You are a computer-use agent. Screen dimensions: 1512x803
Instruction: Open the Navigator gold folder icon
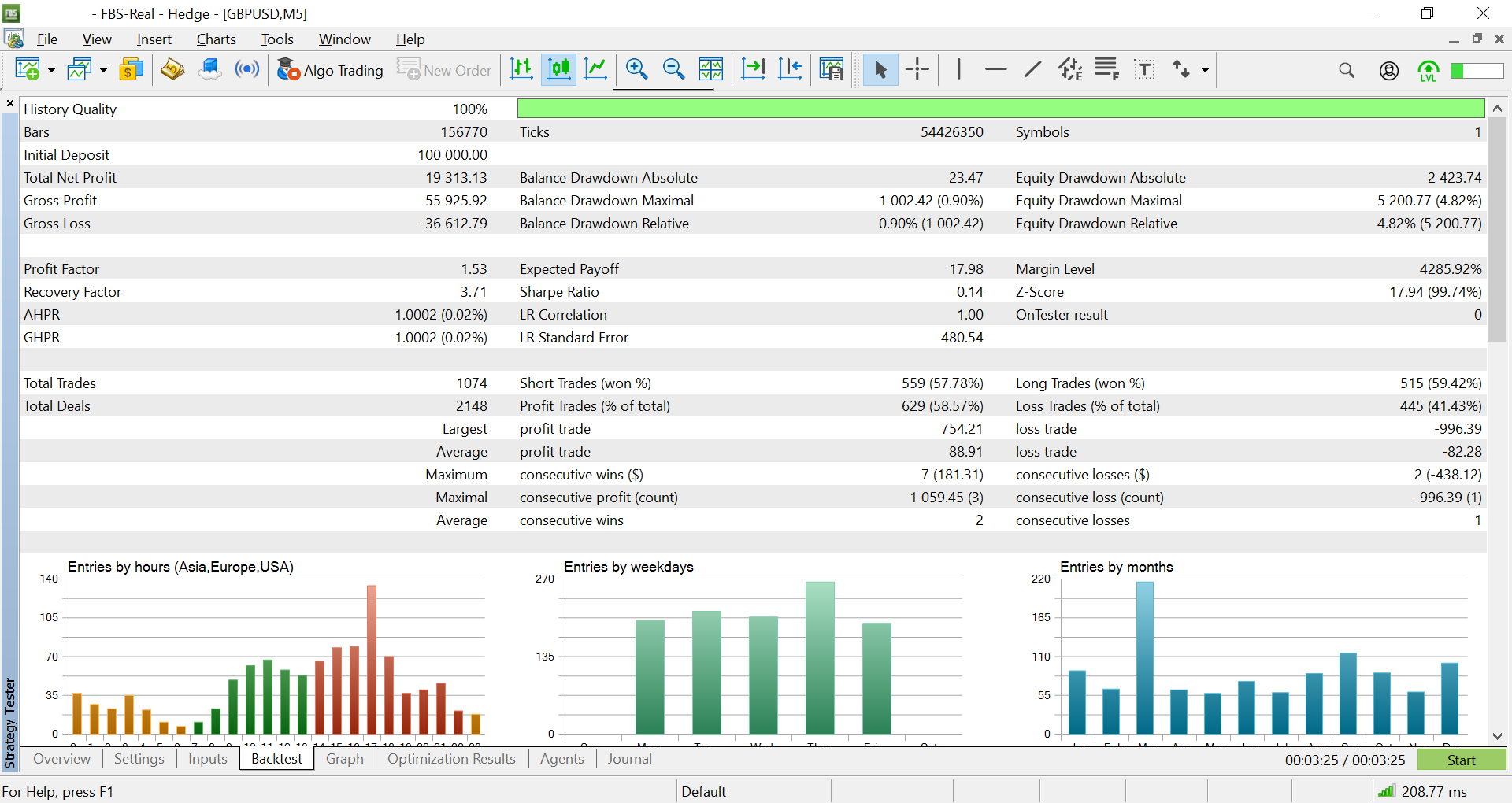(x=172, y=69)
